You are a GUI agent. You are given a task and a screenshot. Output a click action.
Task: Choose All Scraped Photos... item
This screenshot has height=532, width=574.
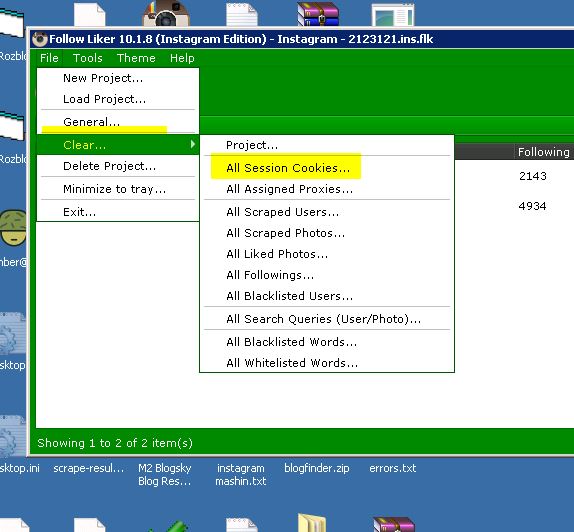(327, 233)
